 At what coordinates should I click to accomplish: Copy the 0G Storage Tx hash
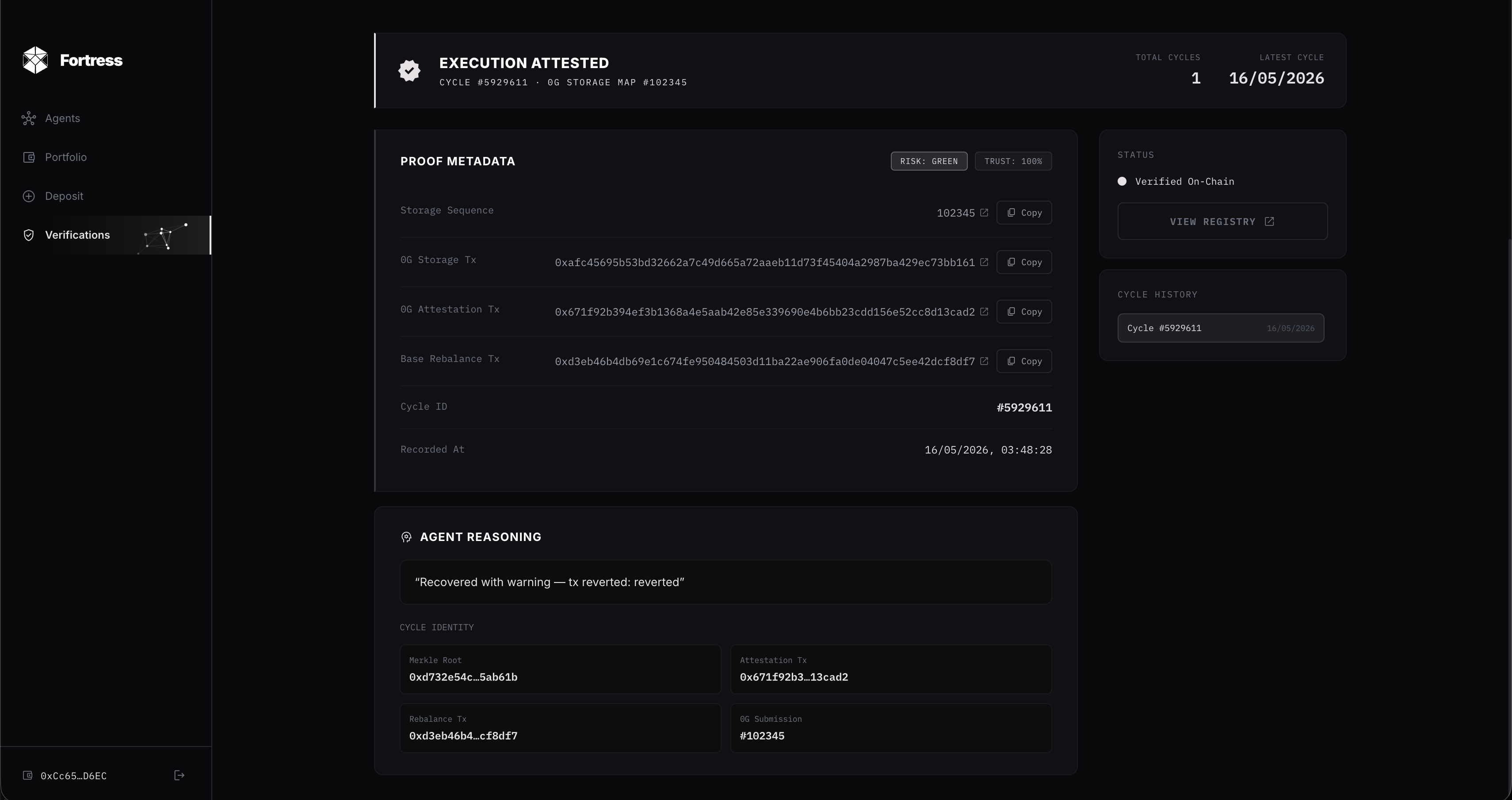pos(1024,262)
